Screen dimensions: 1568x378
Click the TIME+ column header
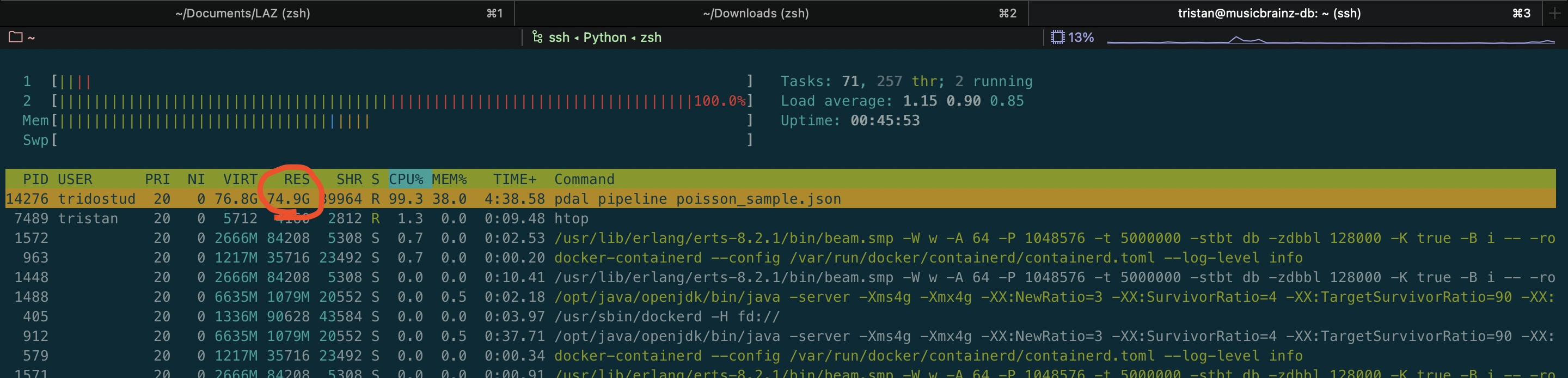514,180
